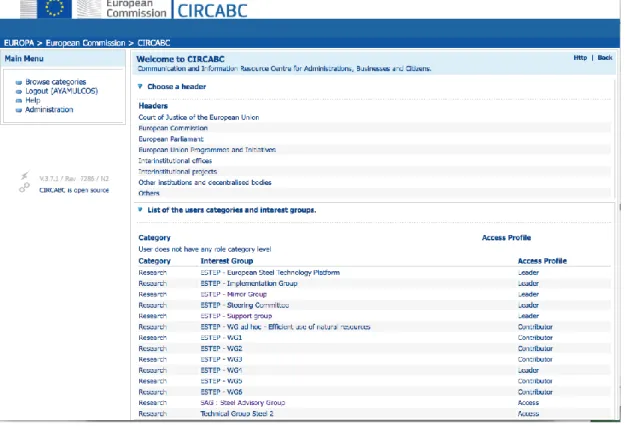The image size is (625, 426).
Task: Go to EUROPA in the breadcrumb
Action: (19, 43)
